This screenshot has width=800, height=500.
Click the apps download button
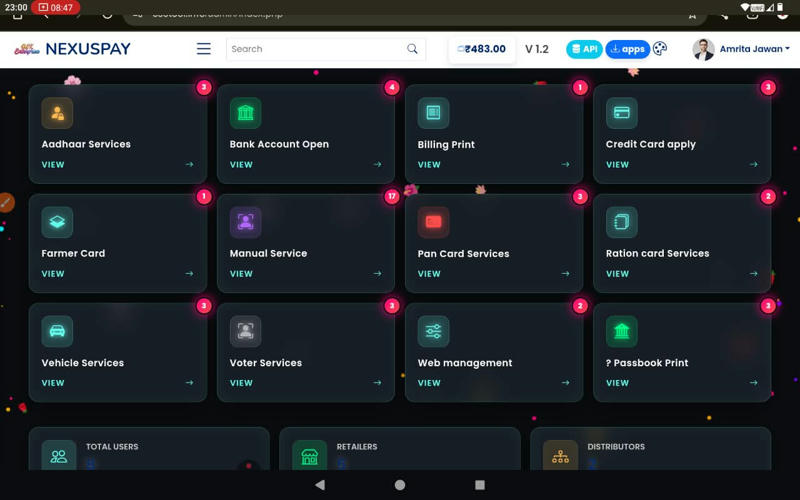628,49
